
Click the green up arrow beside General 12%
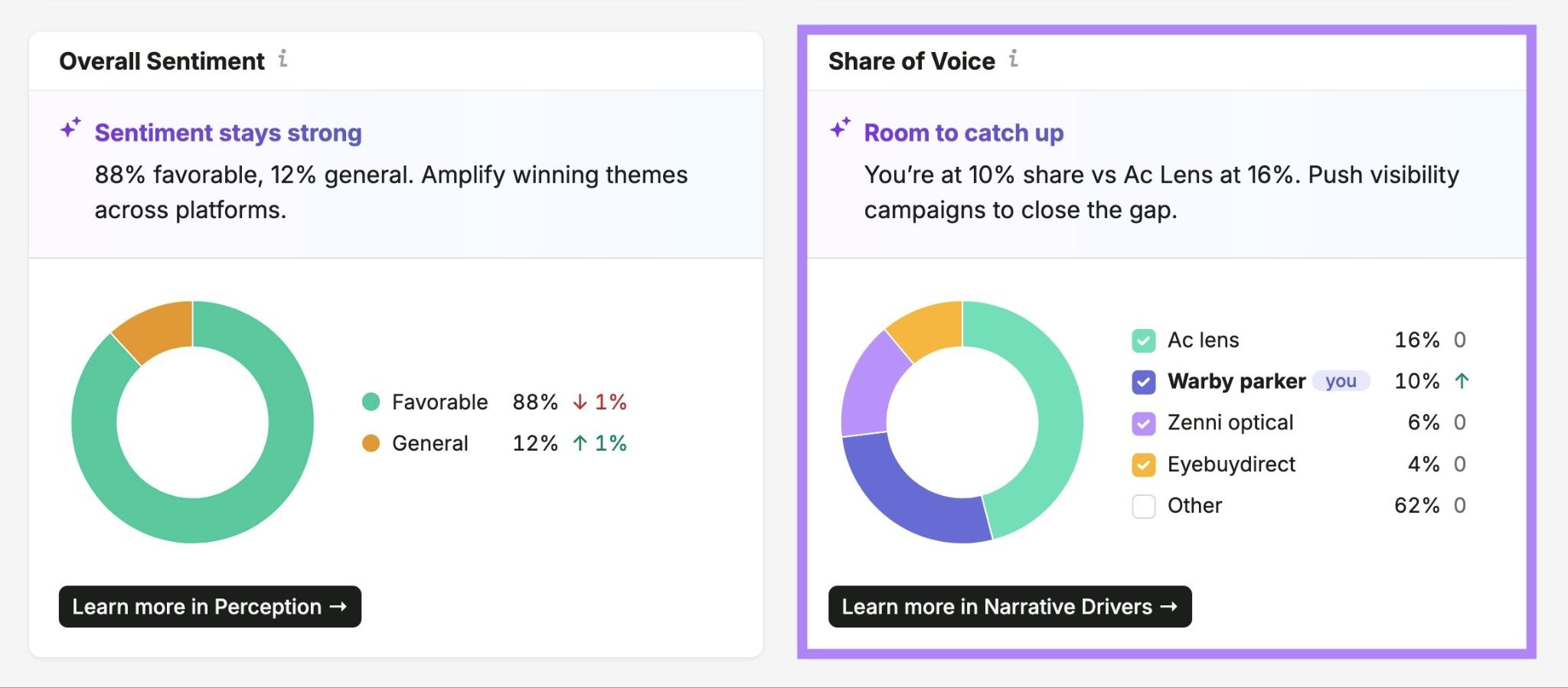click(x=580, y=443)
